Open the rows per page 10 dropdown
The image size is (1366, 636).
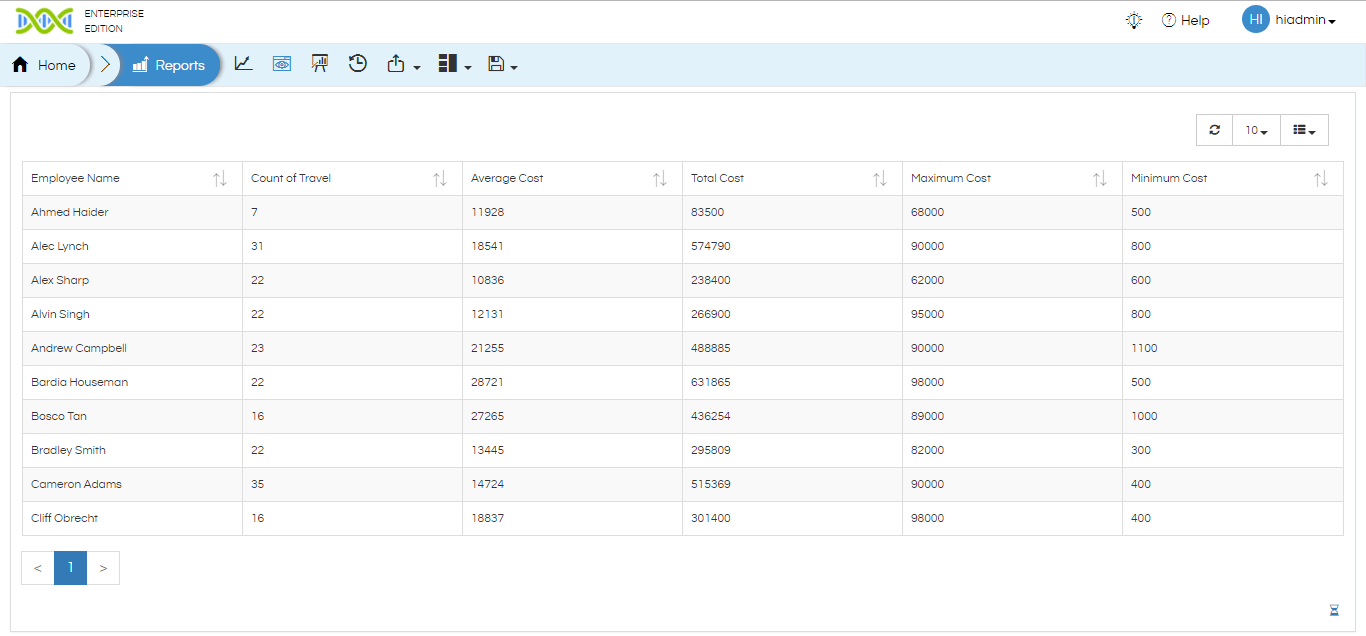coord(1256,130)
